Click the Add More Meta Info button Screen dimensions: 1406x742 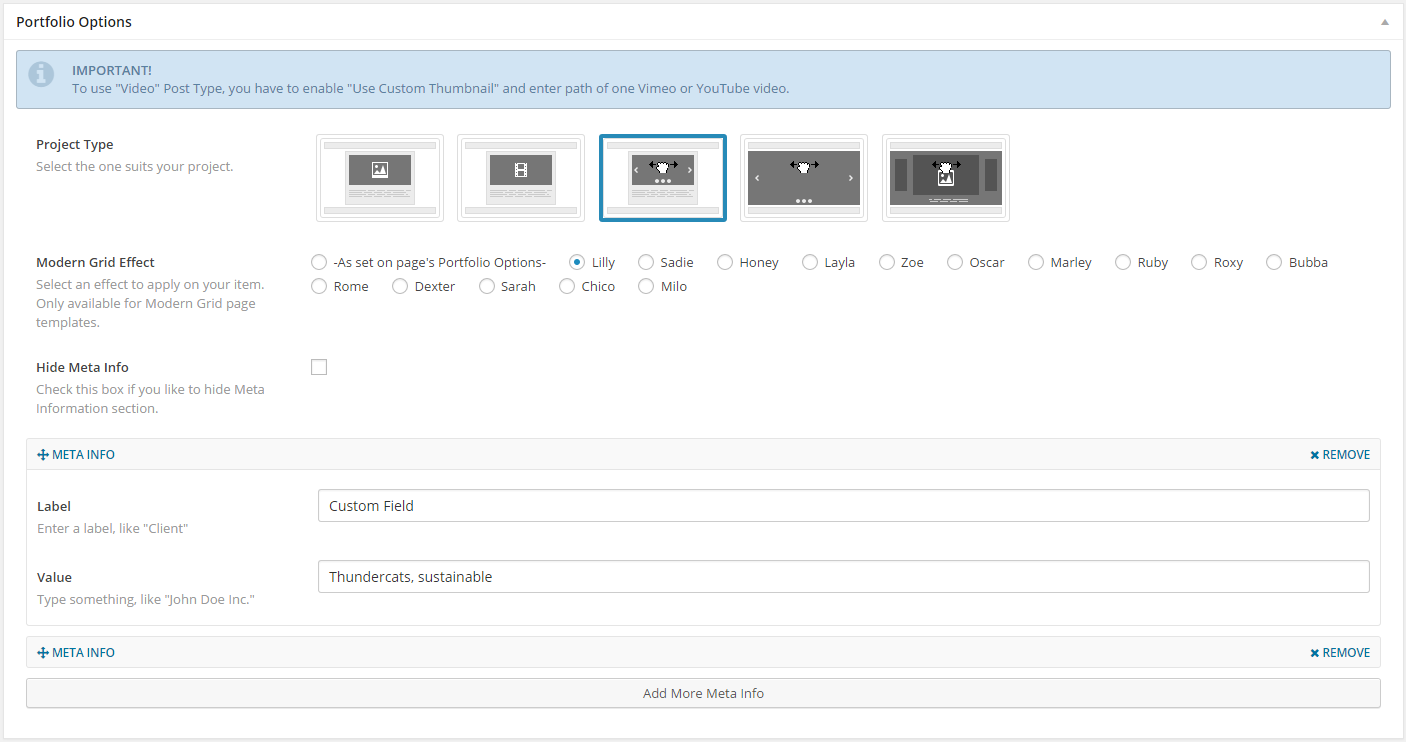point(703,693)
